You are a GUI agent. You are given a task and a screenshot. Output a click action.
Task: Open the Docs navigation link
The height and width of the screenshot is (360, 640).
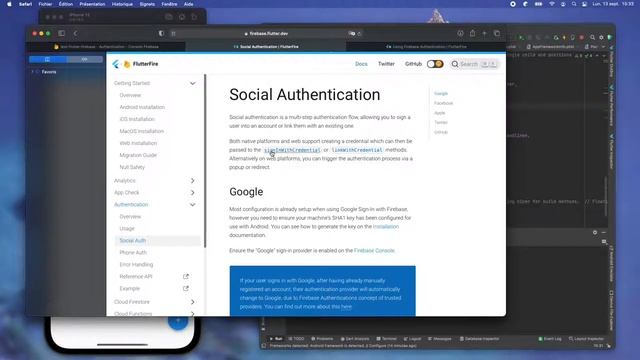[361, 64]
